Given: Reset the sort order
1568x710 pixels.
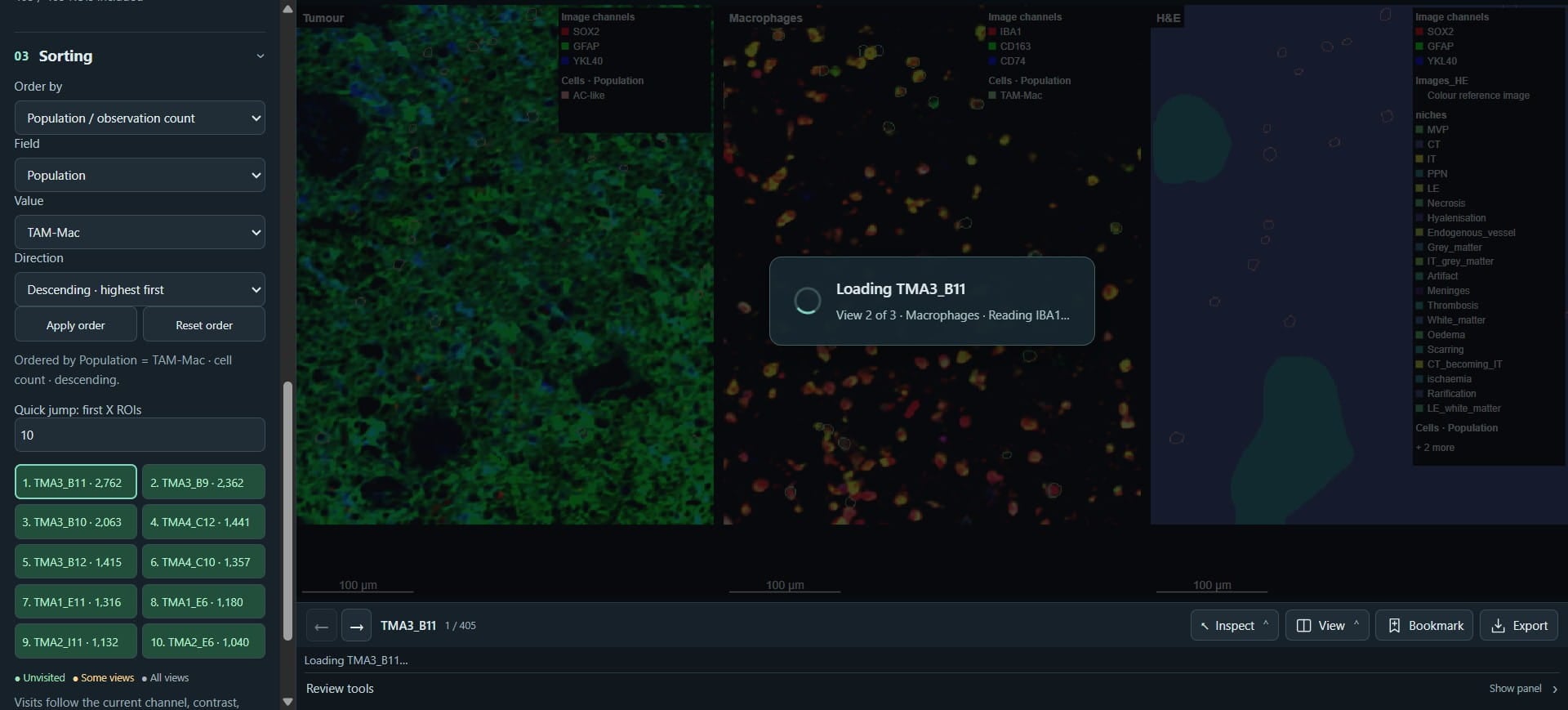Looking at the screenshot, I should [x=204, y=324].
